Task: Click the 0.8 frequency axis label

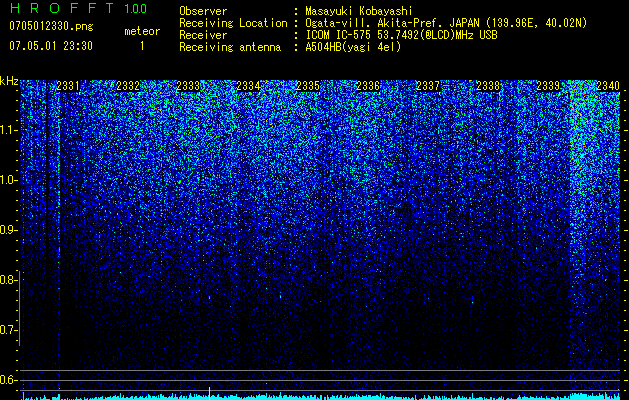Action: click(7, 280)
